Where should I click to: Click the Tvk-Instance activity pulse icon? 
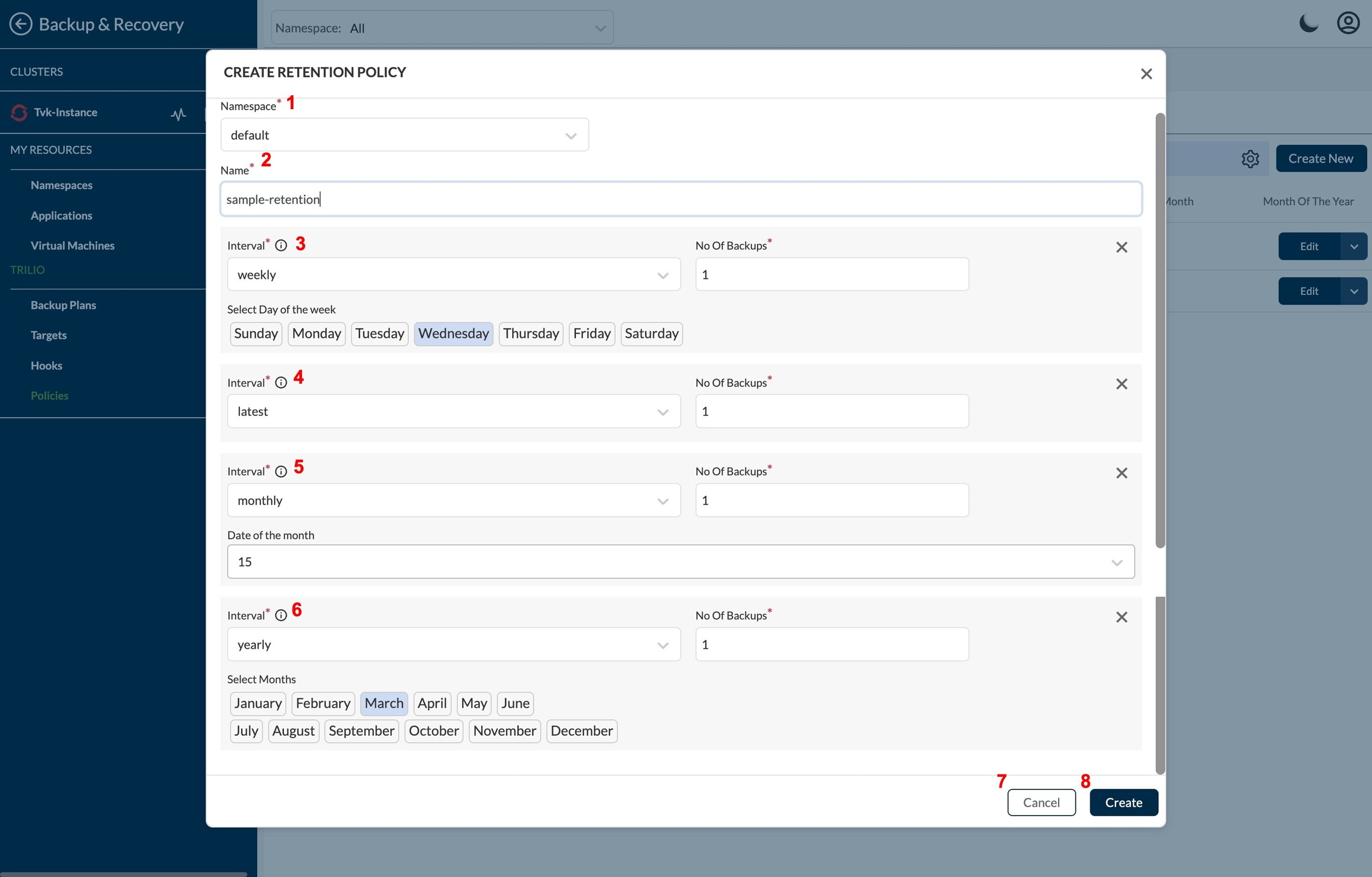click(178, 114)
